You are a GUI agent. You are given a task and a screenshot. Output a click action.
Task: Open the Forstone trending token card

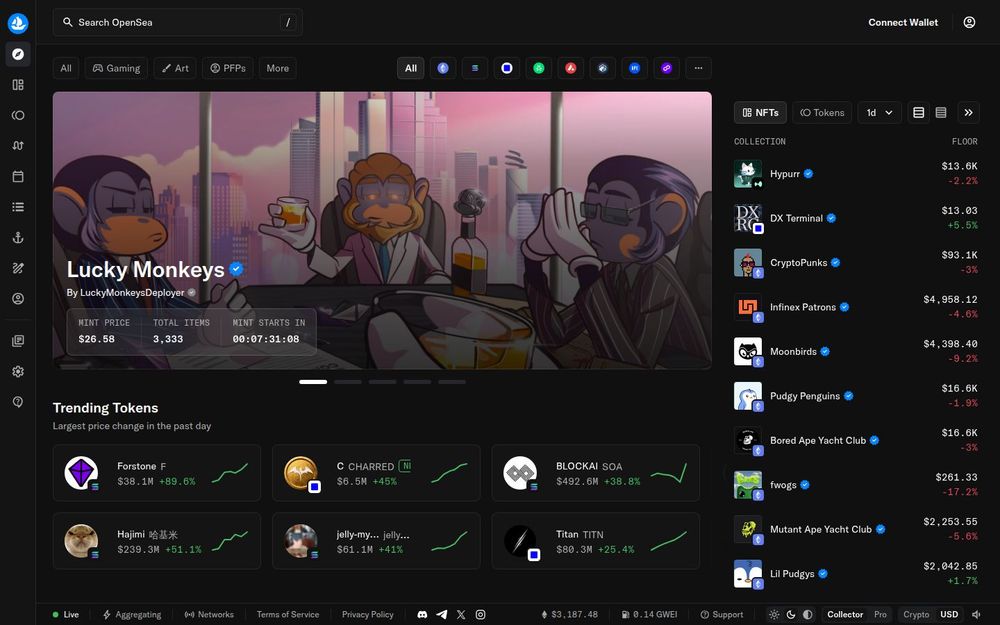pyautogui.click(x=157, y=473)
